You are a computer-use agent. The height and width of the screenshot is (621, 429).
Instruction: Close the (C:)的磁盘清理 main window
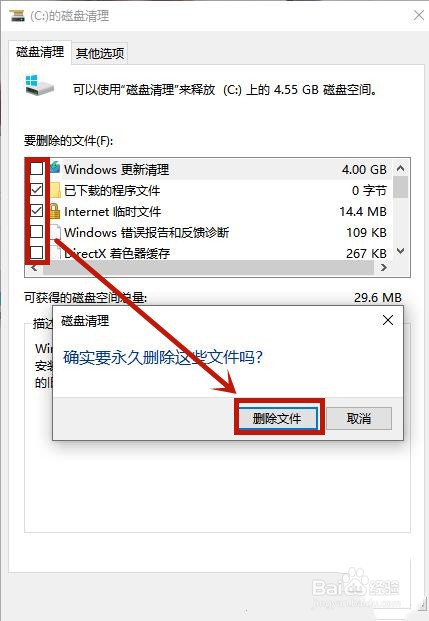(x=419, y=15)
